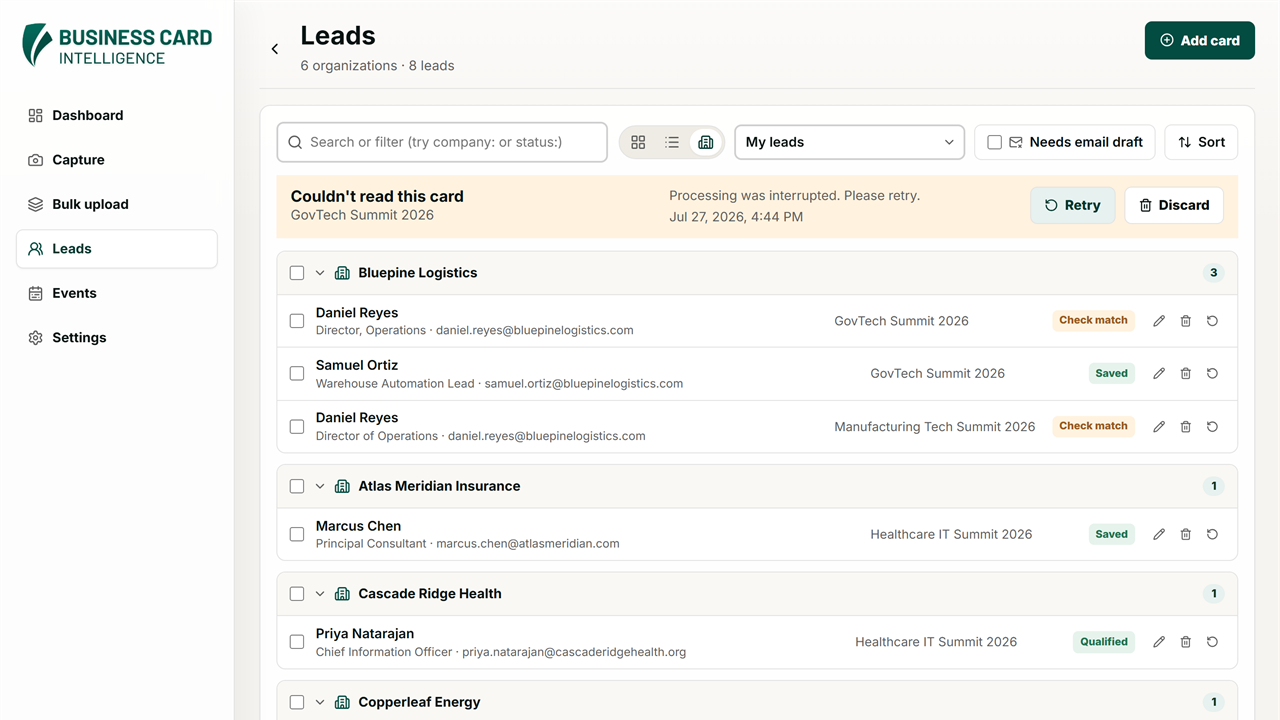Open Bulk upload page
Screen dimensions: 1280x720
point(117,204)
